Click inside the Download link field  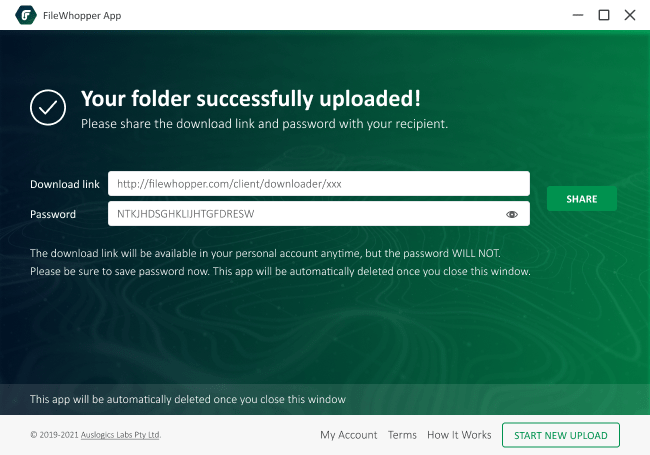coord(319,184)
